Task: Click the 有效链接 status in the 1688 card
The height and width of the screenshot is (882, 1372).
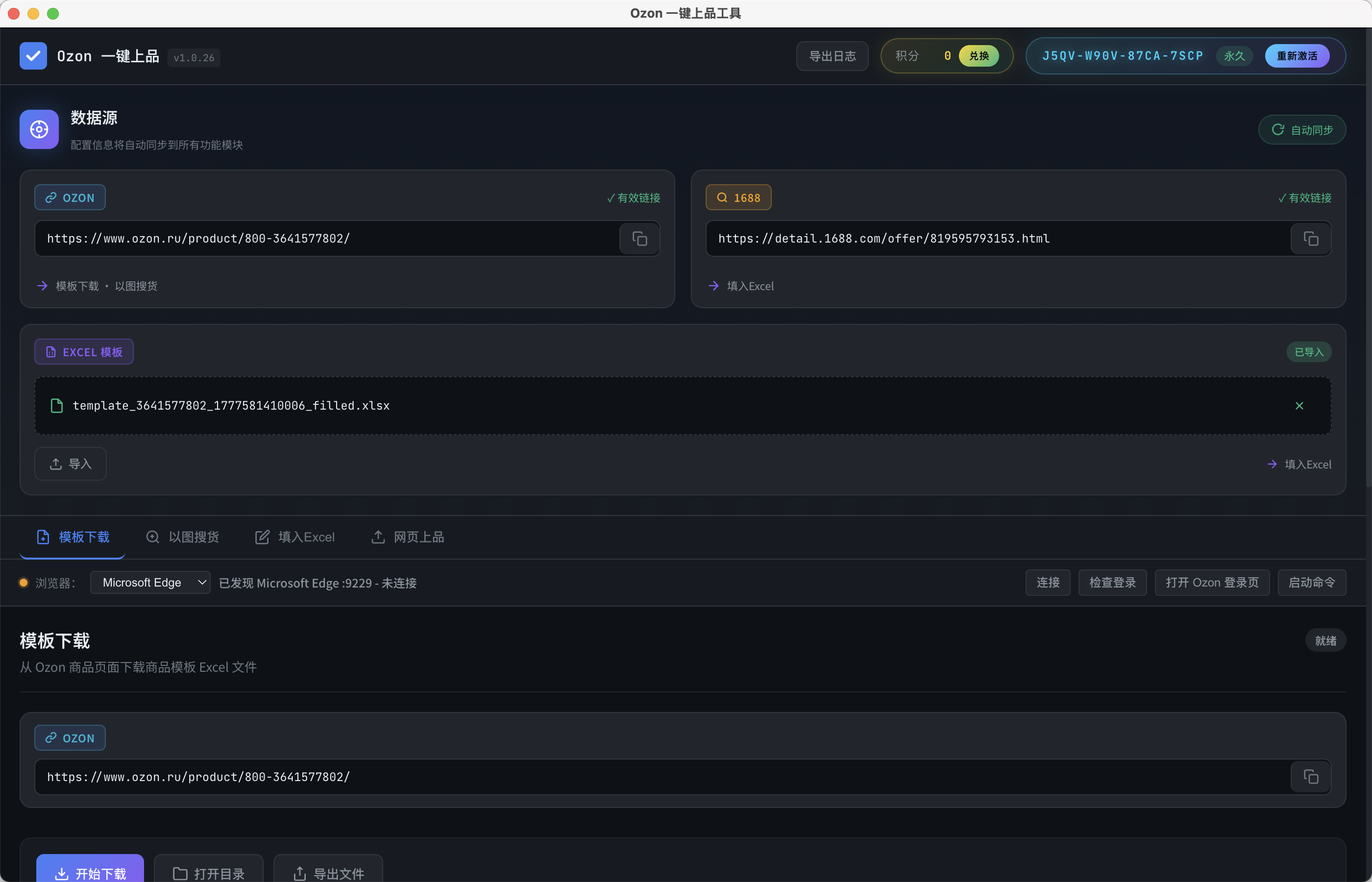Action: click(1304, 197)
